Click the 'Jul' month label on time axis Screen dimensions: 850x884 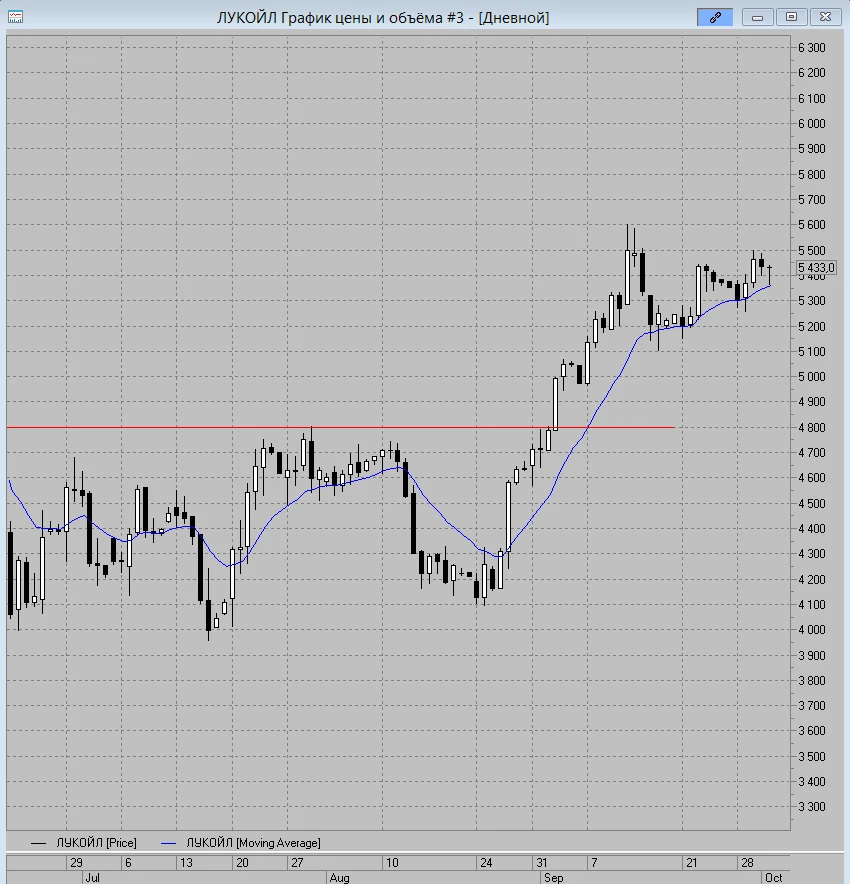click(92, 878)
